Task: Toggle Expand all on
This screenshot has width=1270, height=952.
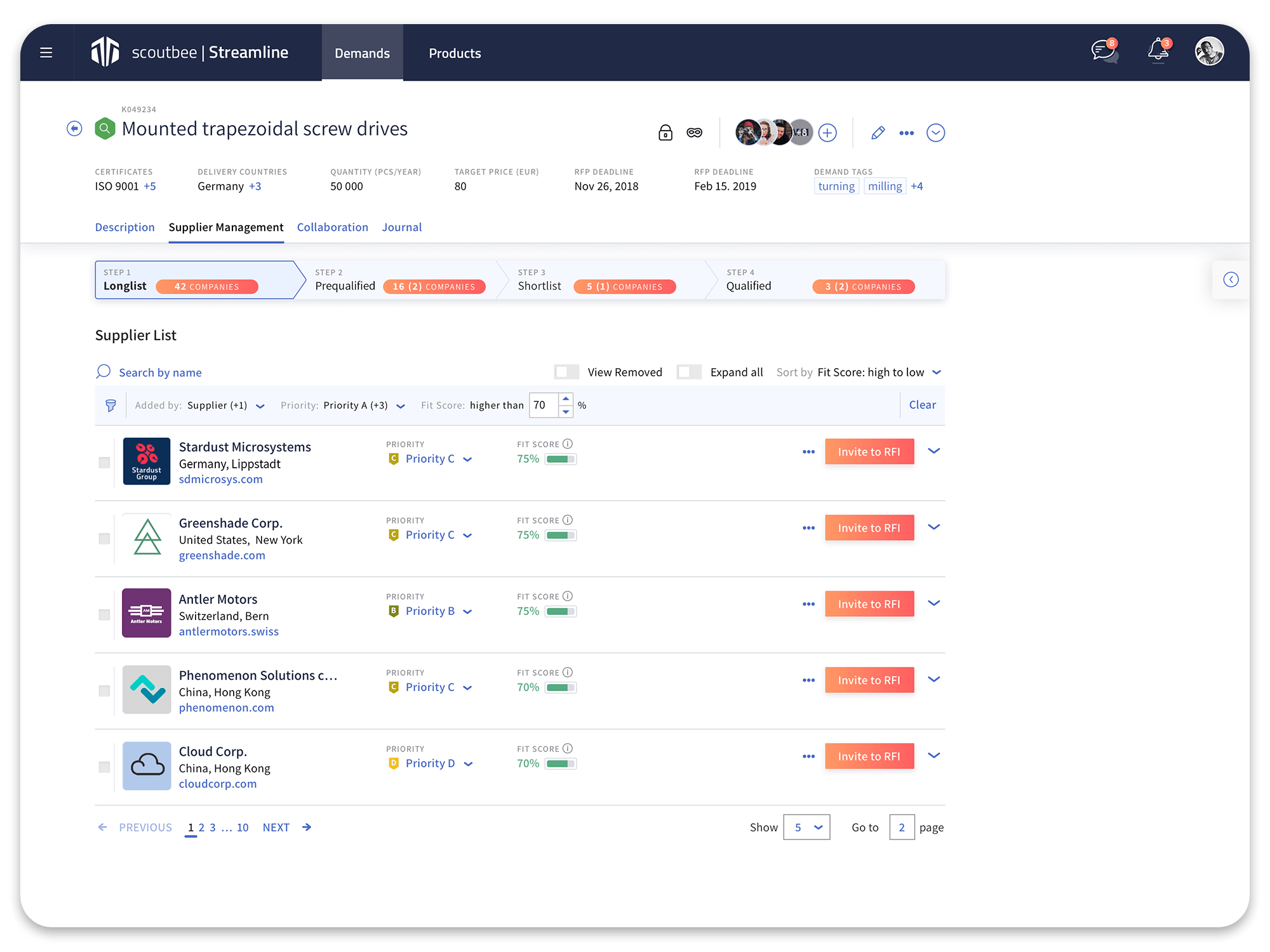Action: pyautogui.click(x=689, y=371)
